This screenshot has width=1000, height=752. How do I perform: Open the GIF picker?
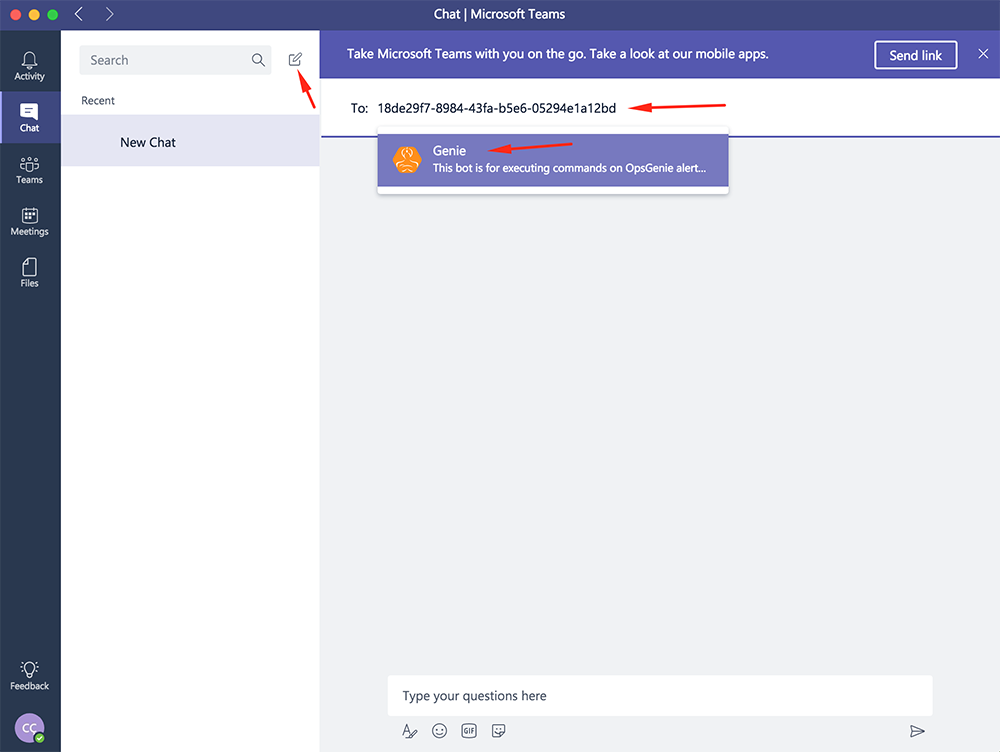(x=469, y=731)
